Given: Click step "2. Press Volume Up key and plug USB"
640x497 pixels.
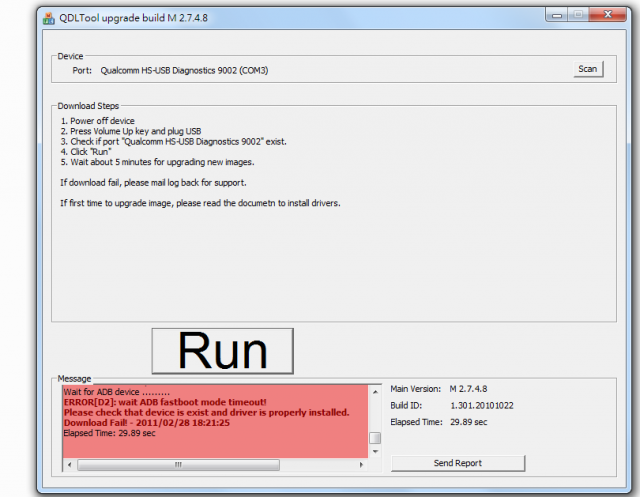Looking at the screenshot, I should pos(131,131).
